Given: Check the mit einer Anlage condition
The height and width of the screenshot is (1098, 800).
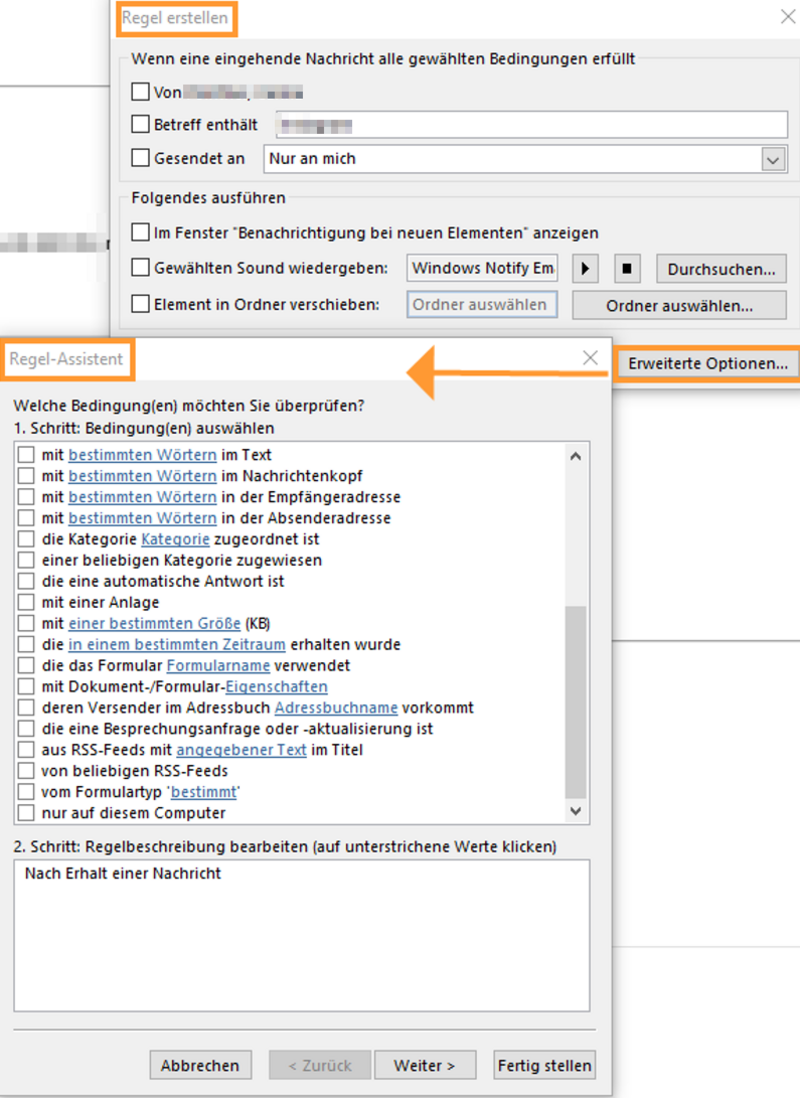Looking at the screenshot, I should coord(26,602).
